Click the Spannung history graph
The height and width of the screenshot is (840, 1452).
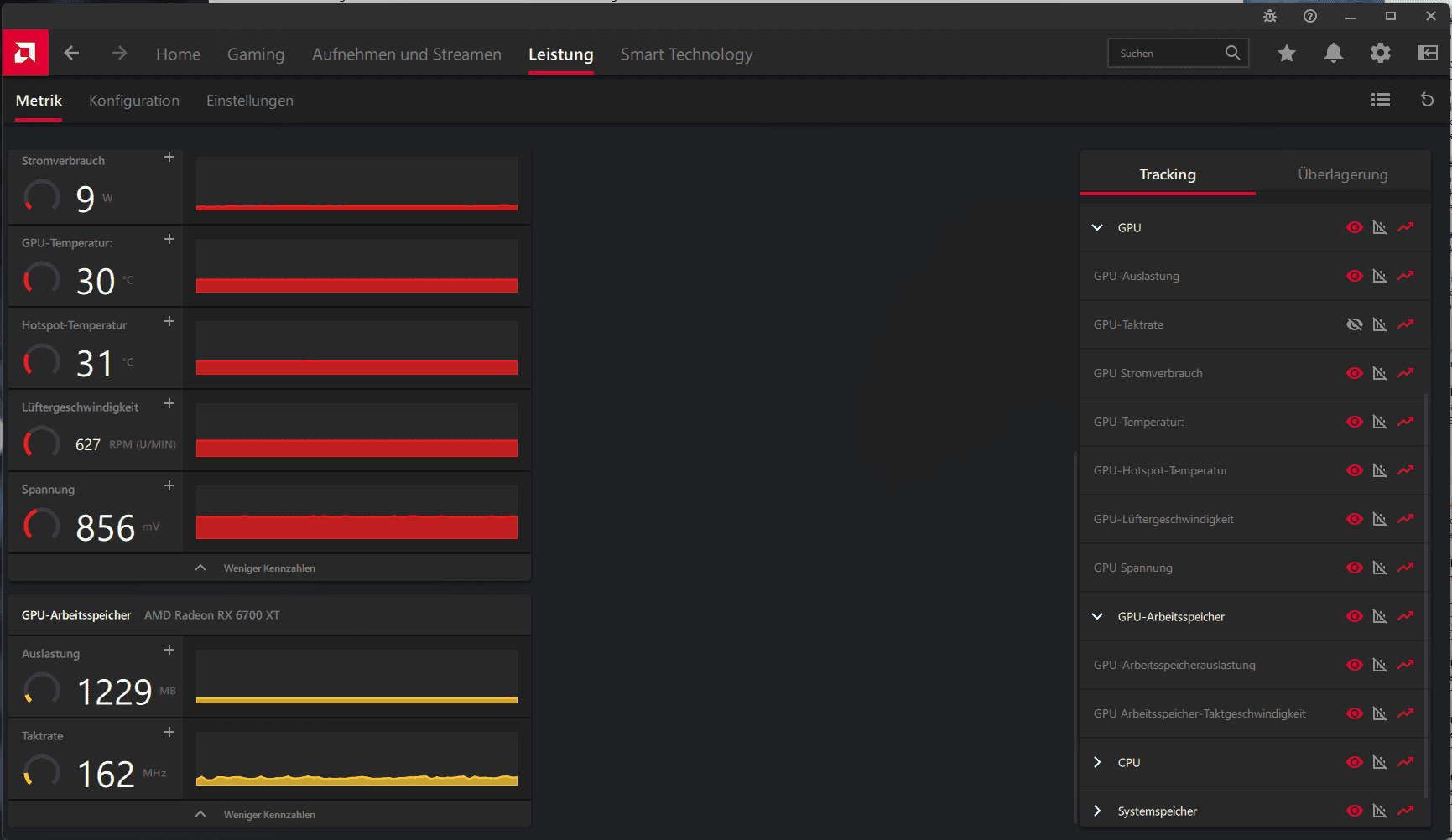click(x=356, y=512)
